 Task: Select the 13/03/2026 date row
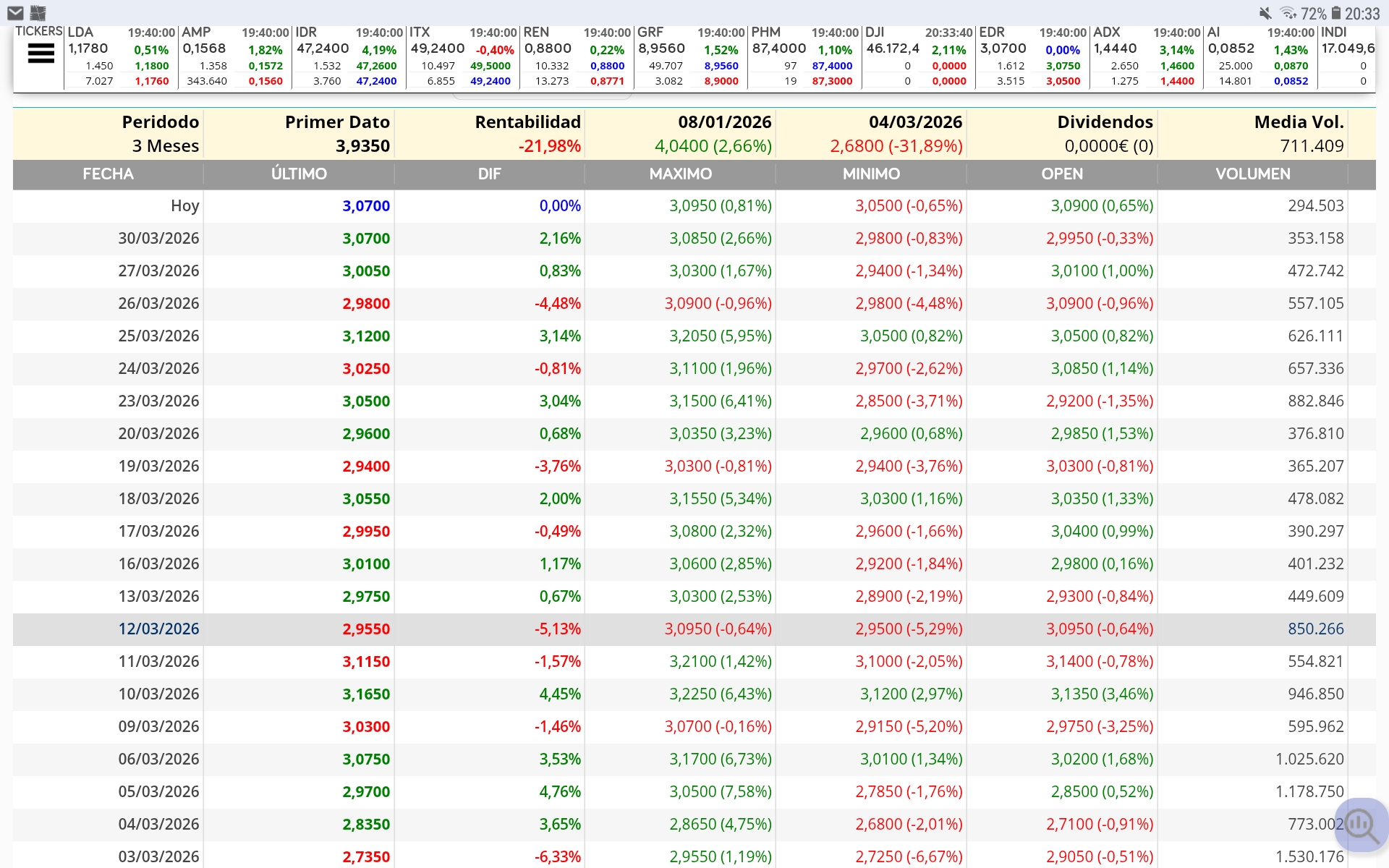pos(694,597)
